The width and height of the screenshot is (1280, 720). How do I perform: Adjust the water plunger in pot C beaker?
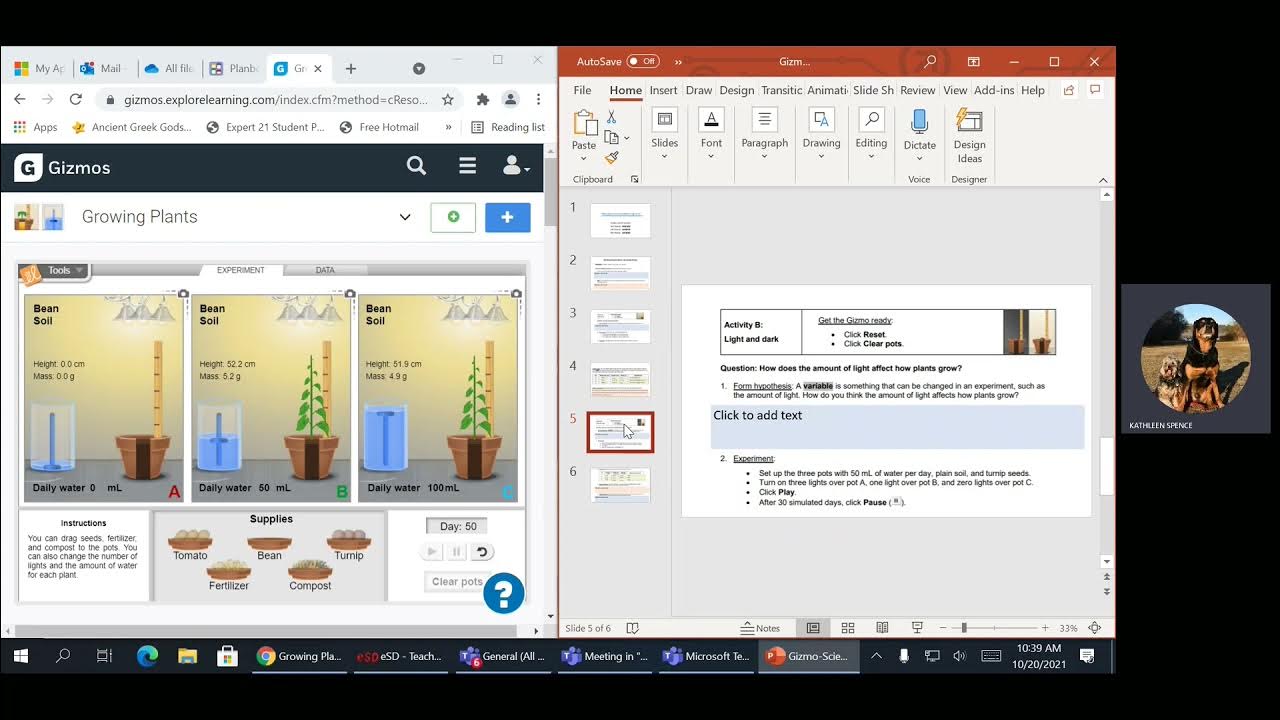(384, 438)
